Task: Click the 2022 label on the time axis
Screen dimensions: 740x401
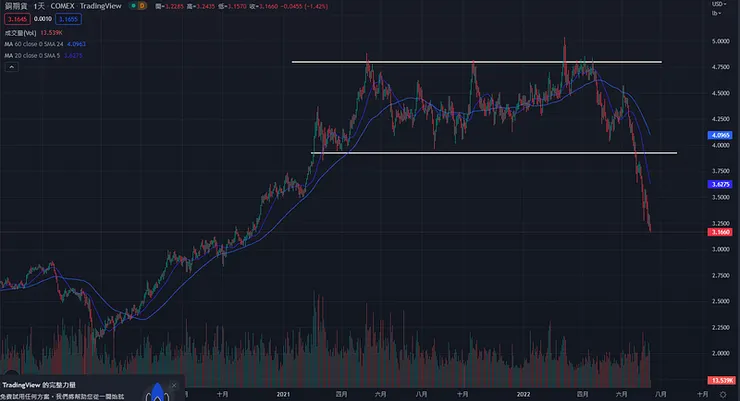Action: pyautogui.click(x=523, y=394)
